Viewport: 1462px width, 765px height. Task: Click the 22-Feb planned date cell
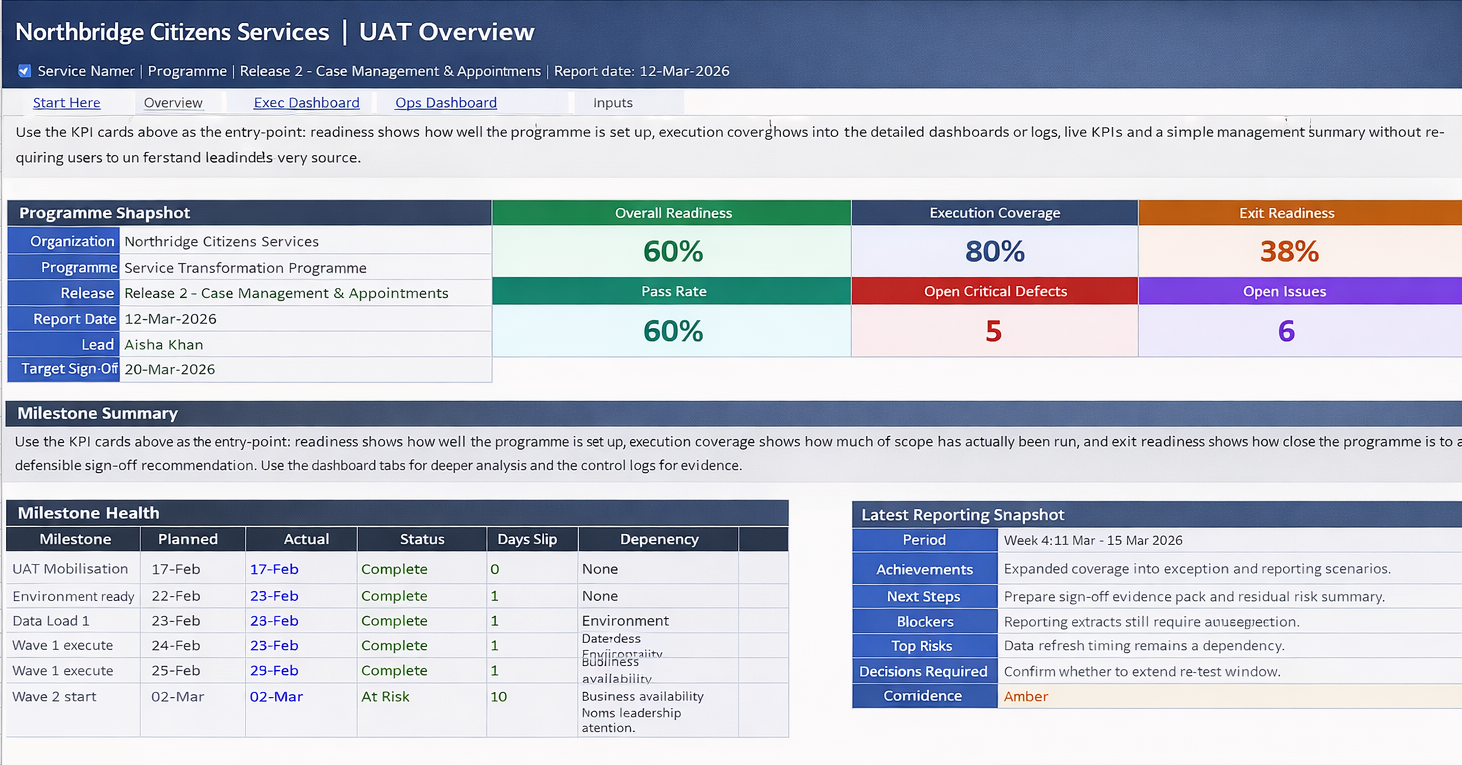coord(192,596)
